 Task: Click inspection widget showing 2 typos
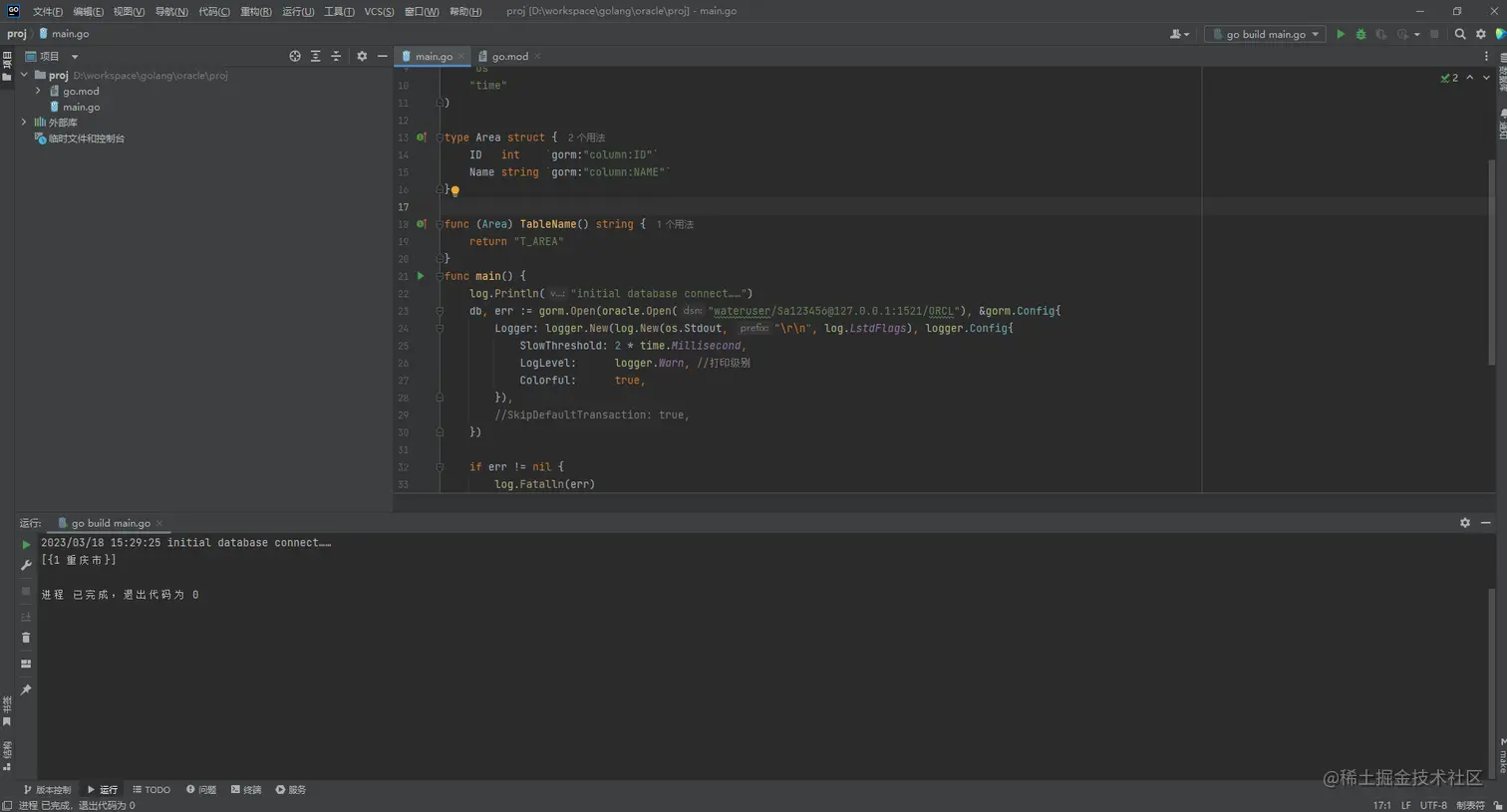point(1449,78)
